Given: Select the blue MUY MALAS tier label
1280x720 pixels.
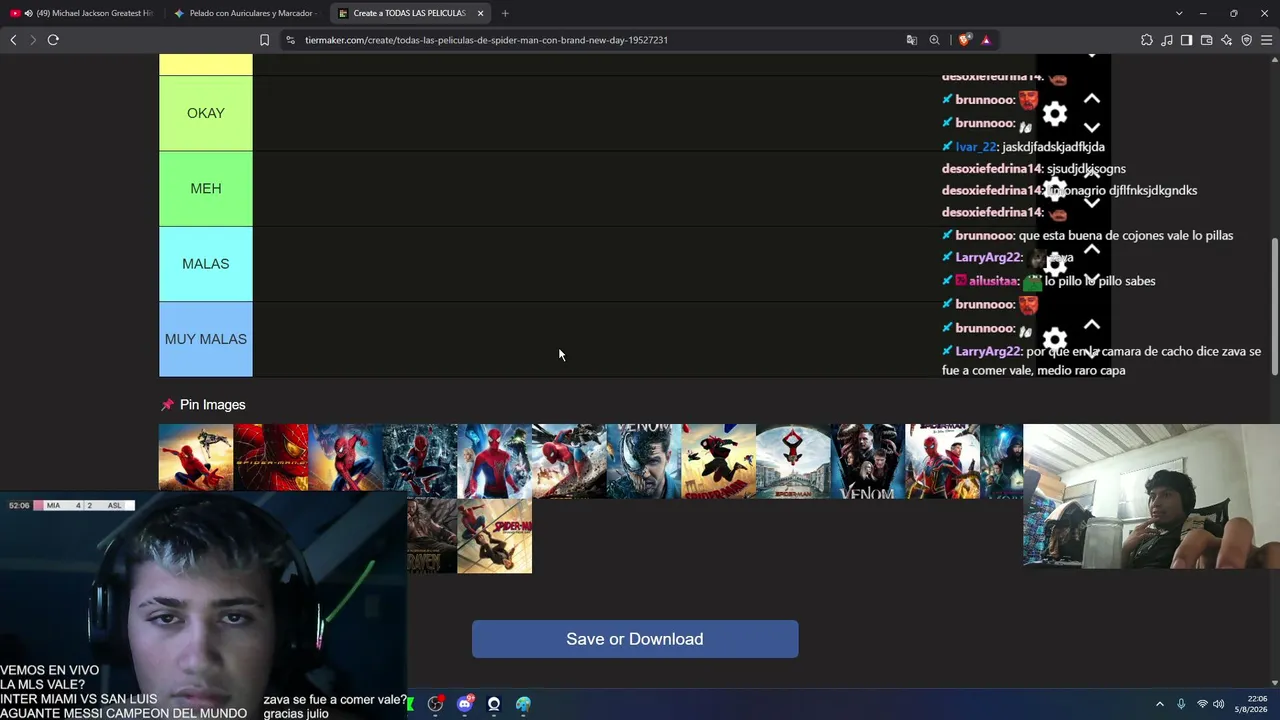Looking at the screenshot, I should [x=206, y=339].
